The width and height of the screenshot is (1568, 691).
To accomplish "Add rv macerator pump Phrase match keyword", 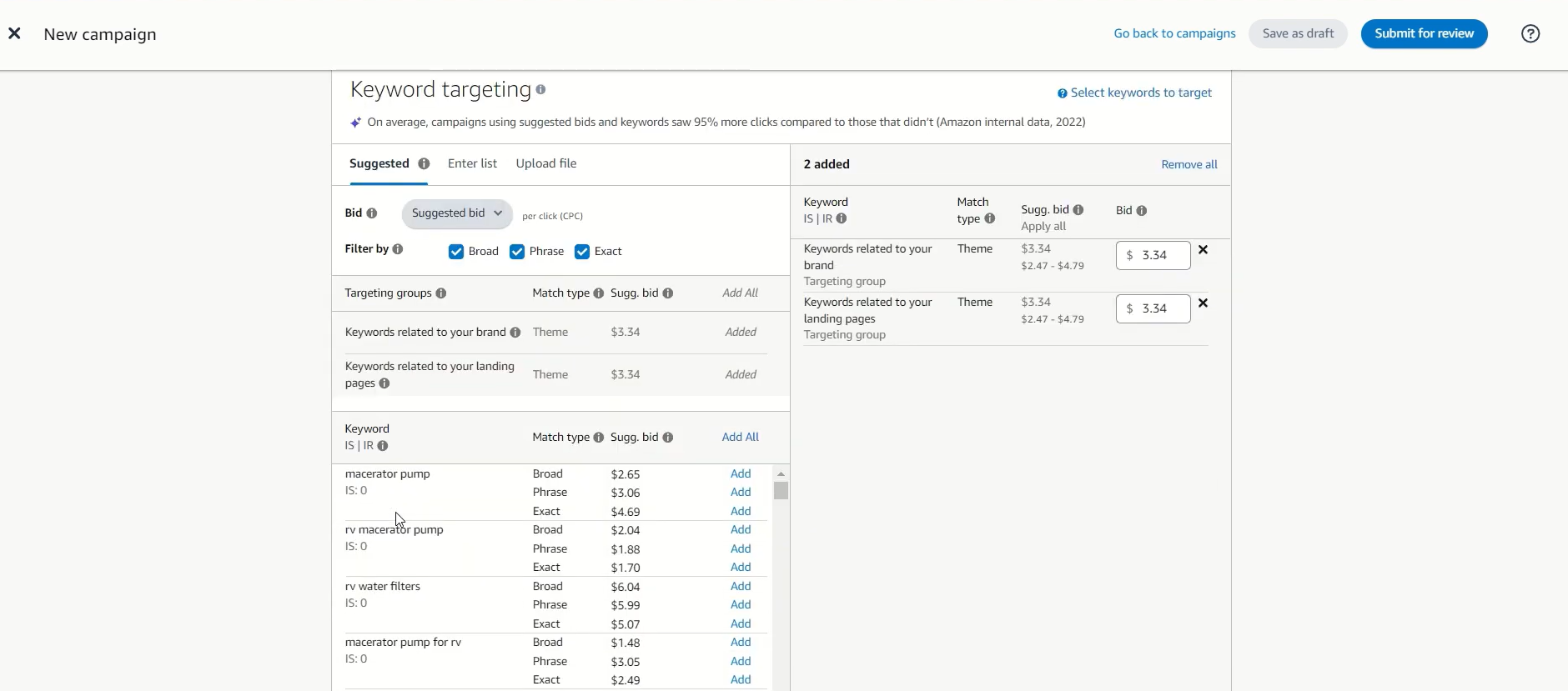I will tap(741, 548).
